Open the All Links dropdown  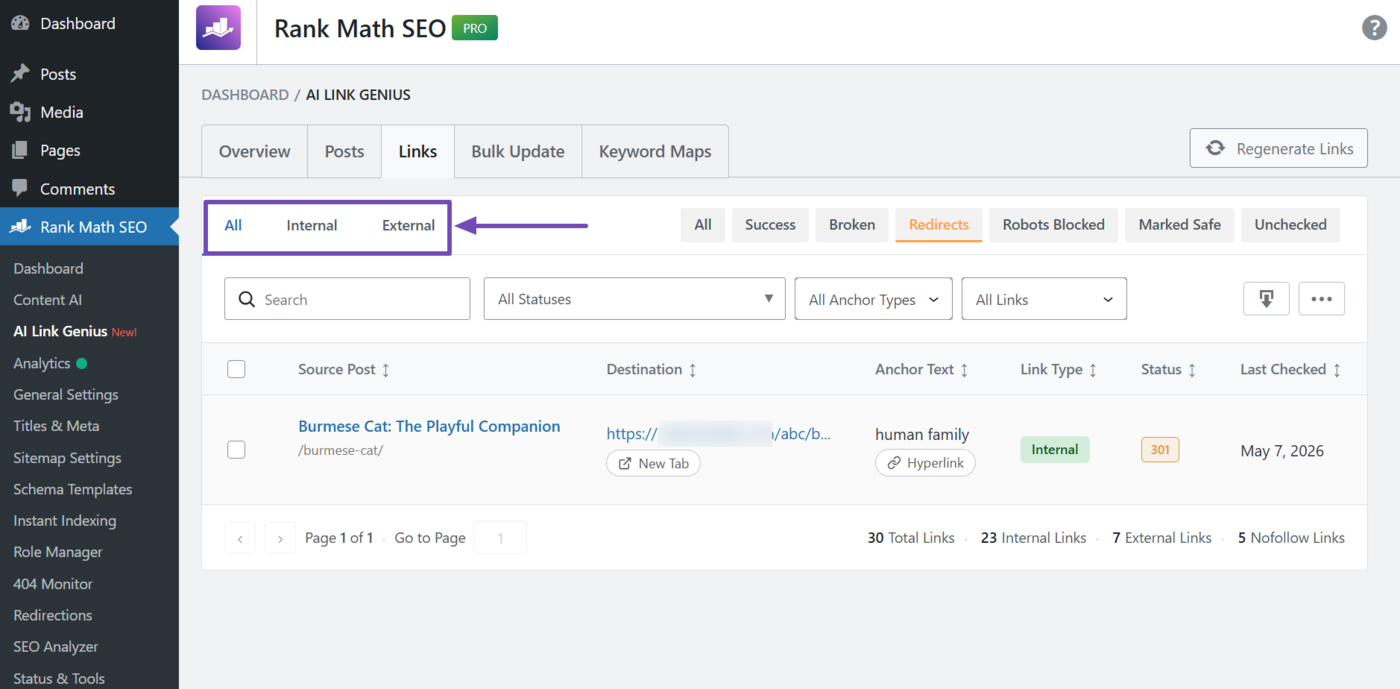point(1044,299)
